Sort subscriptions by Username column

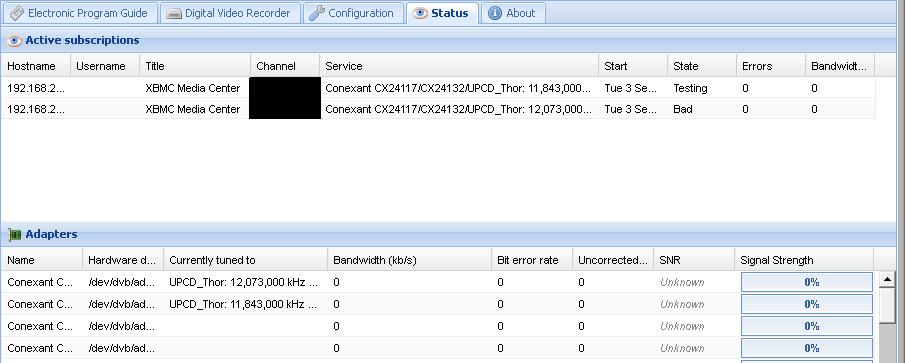[x=105, y=66]
